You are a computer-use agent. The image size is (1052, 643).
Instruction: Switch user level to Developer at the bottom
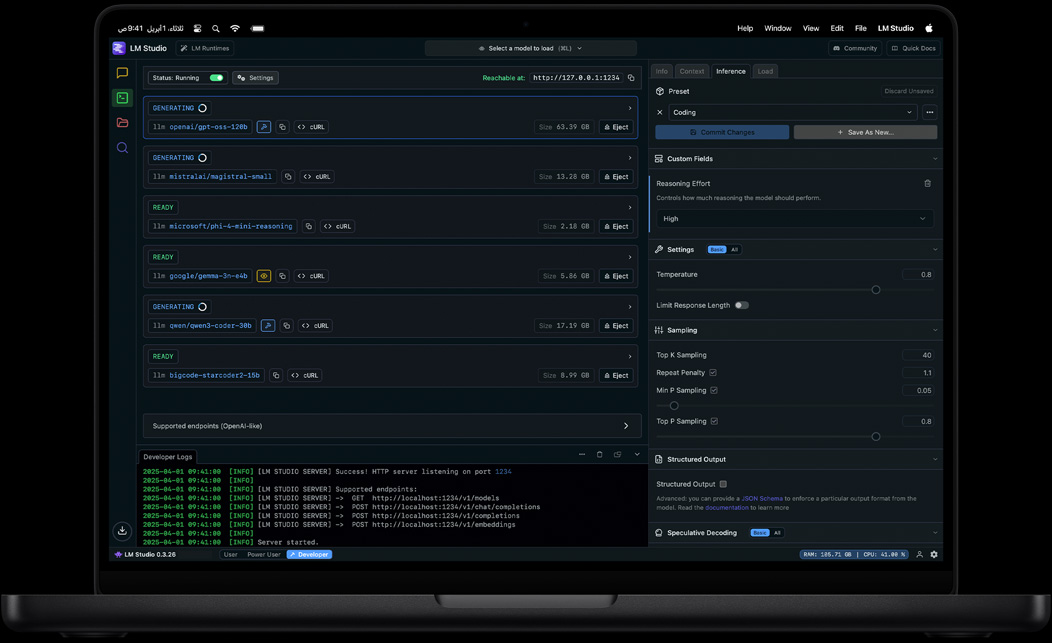[x=309, y=554]
